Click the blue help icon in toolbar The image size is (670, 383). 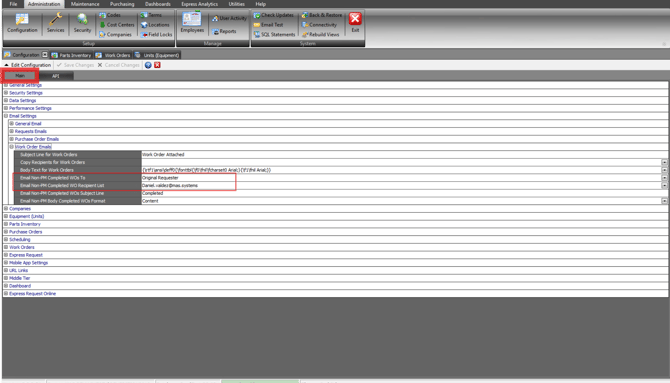tap(148, 65)
